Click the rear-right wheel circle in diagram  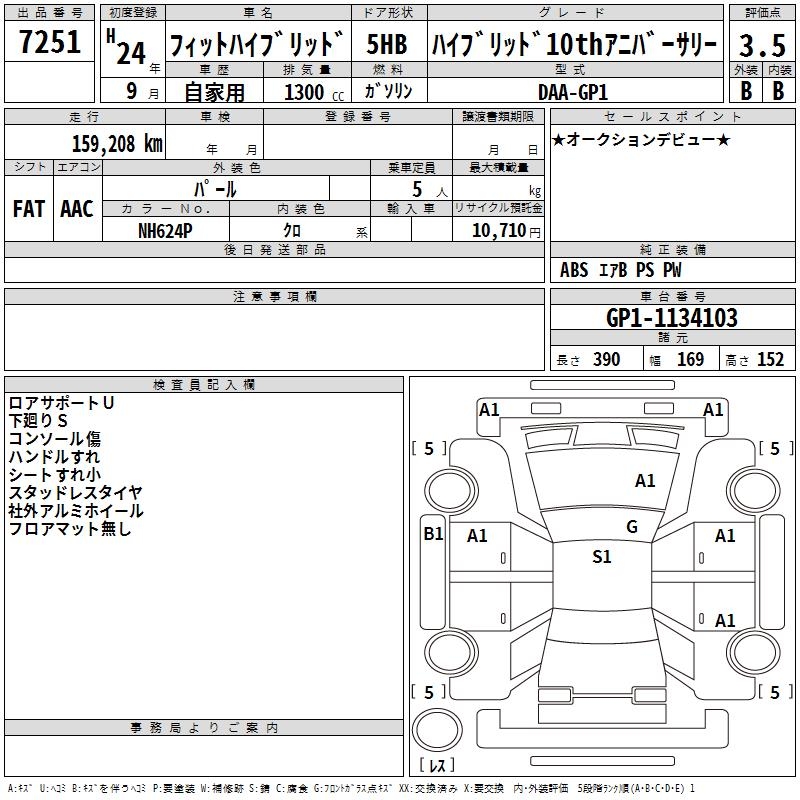pyautogui.click(x=754, y=653)
